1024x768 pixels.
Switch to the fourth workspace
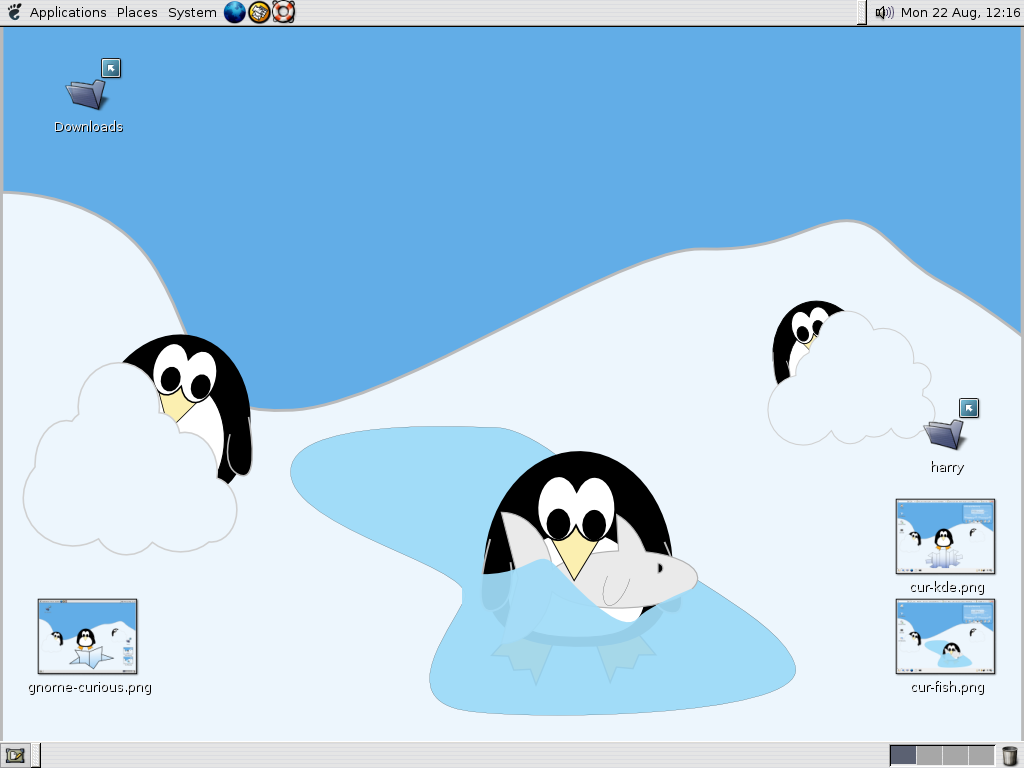(982, 756)
